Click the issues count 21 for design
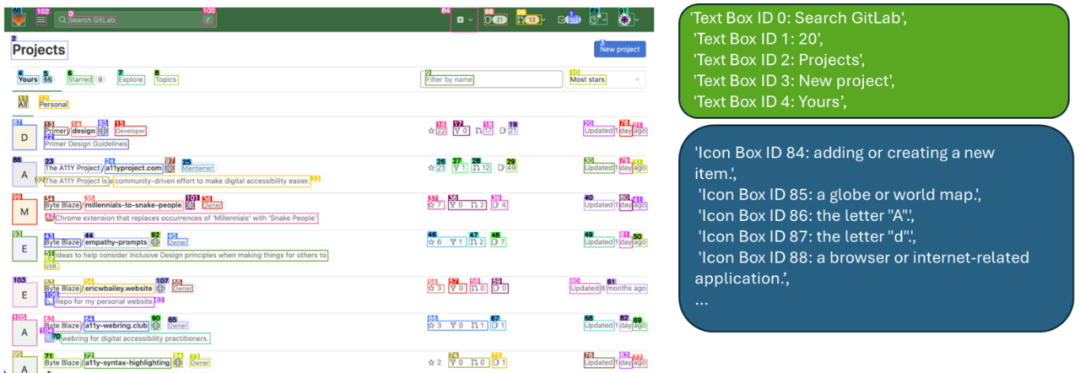The height and width of the screenshot is (373, 1080). [508, 130]
